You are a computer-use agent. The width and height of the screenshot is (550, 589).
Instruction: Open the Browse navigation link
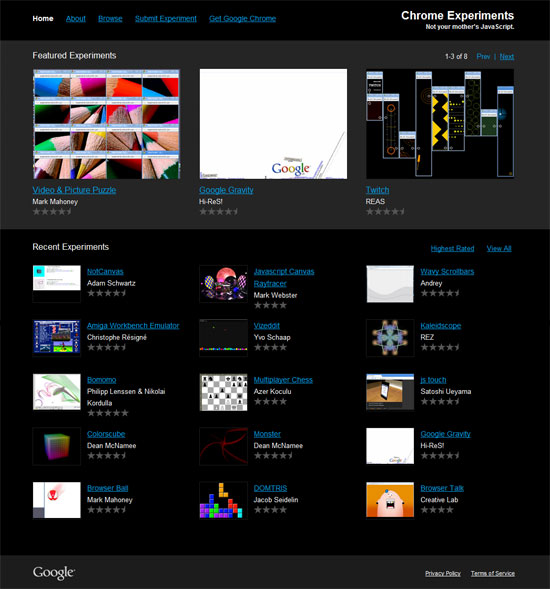[110, 19]
